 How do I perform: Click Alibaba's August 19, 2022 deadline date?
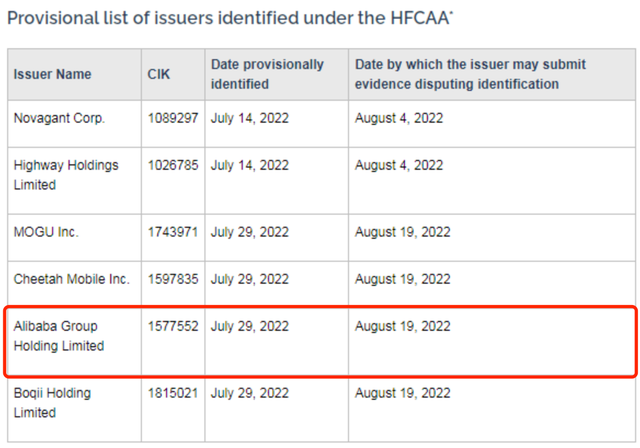(x=403, y=327)
